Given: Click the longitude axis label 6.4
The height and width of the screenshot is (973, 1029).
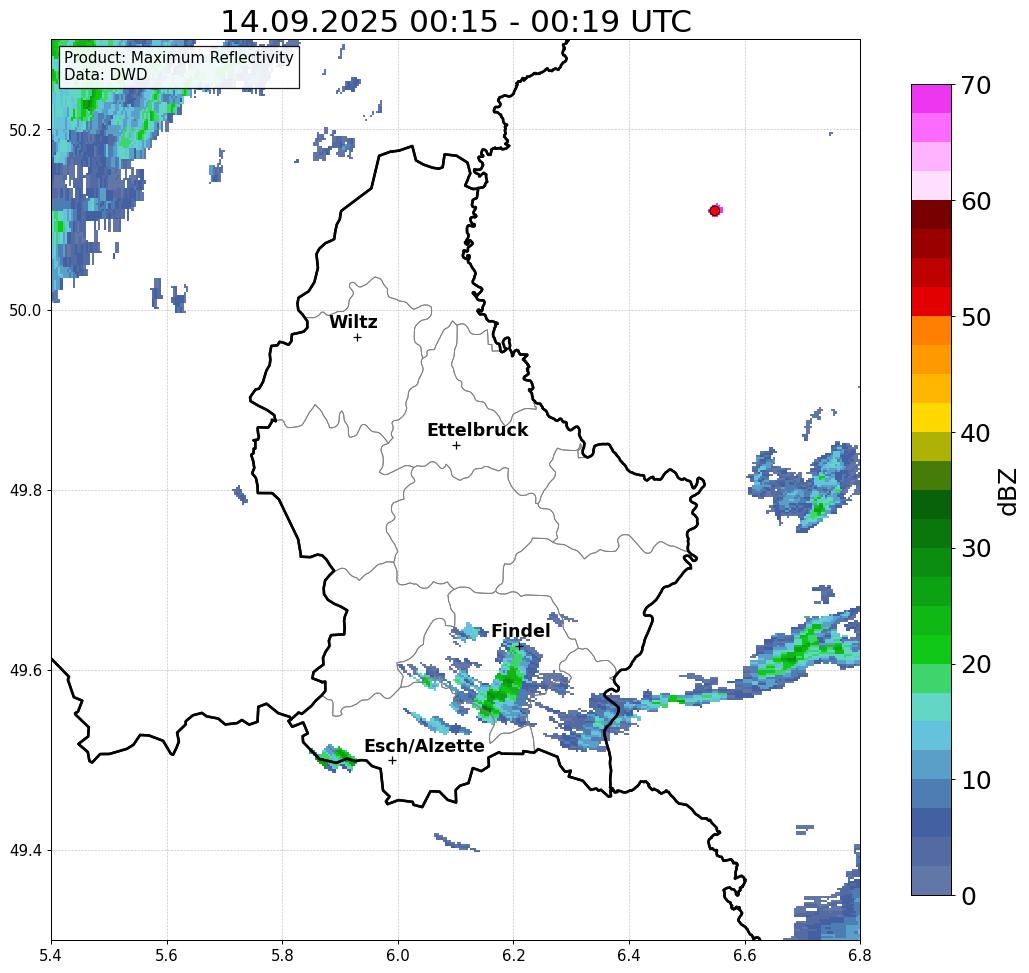Looking at the screenshot, I should (x=629, y=955).
